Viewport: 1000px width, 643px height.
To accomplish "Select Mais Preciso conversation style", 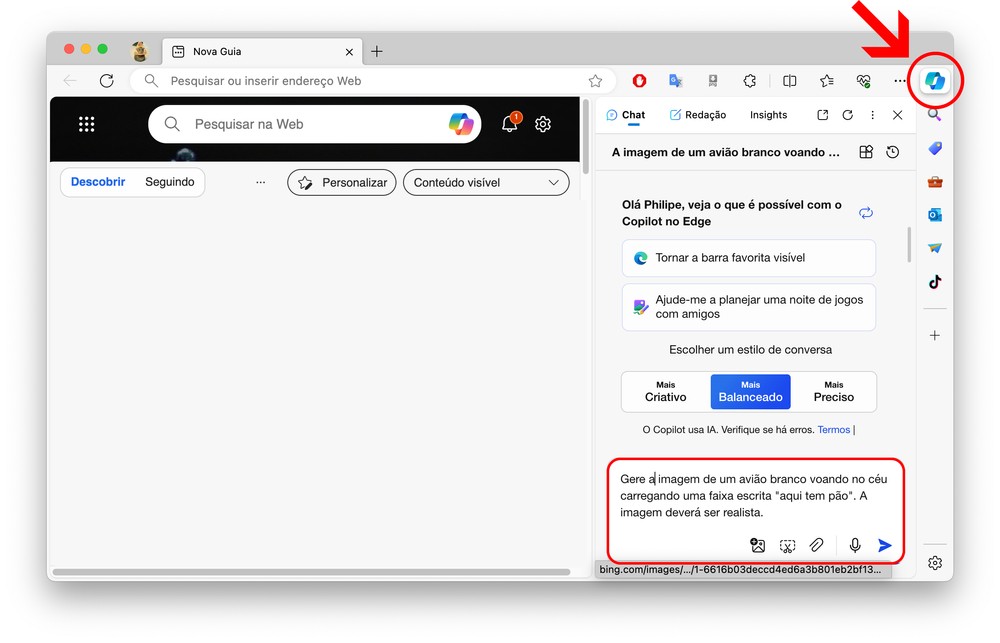I will (834, 392).
